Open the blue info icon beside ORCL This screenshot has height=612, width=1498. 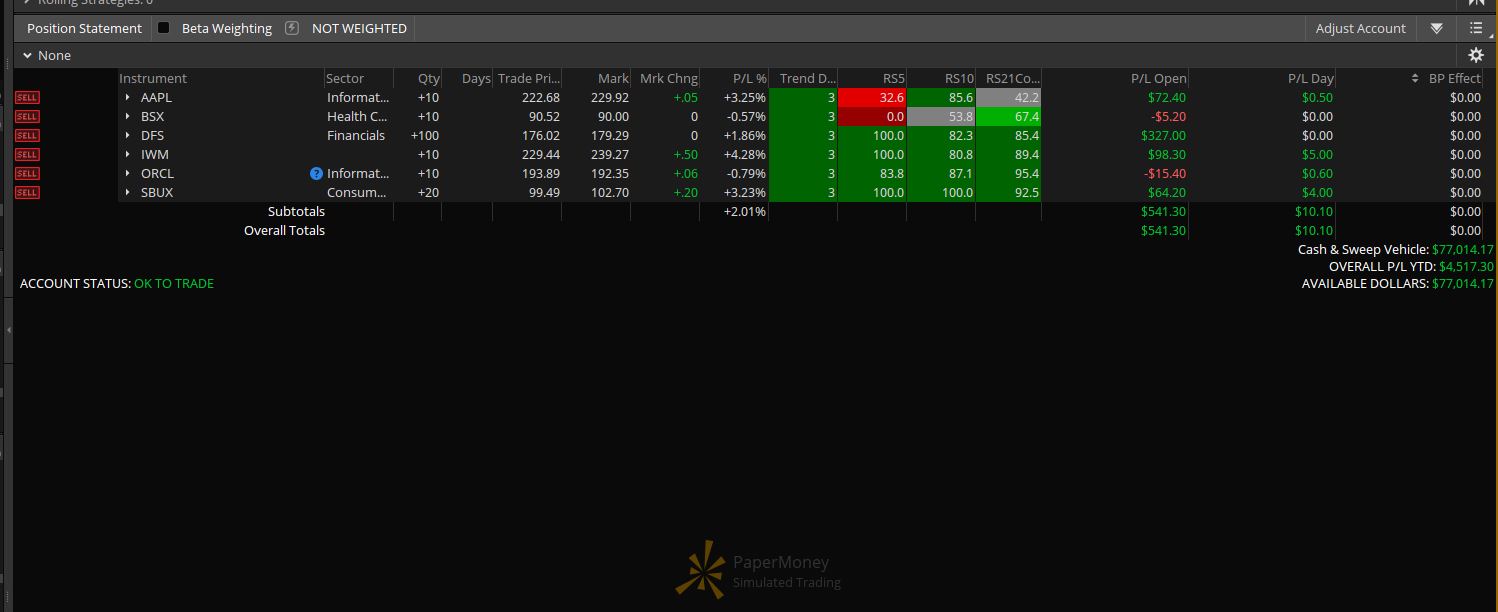point(317,174)
